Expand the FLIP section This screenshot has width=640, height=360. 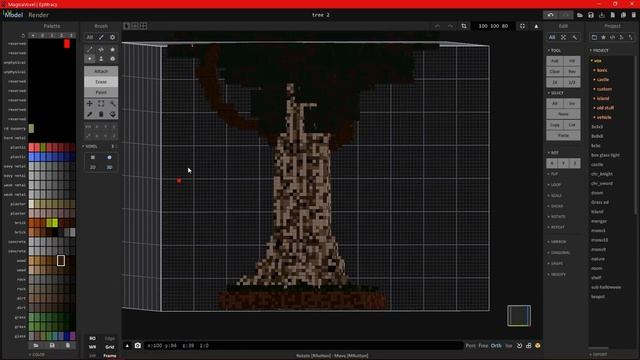point(553,174)
